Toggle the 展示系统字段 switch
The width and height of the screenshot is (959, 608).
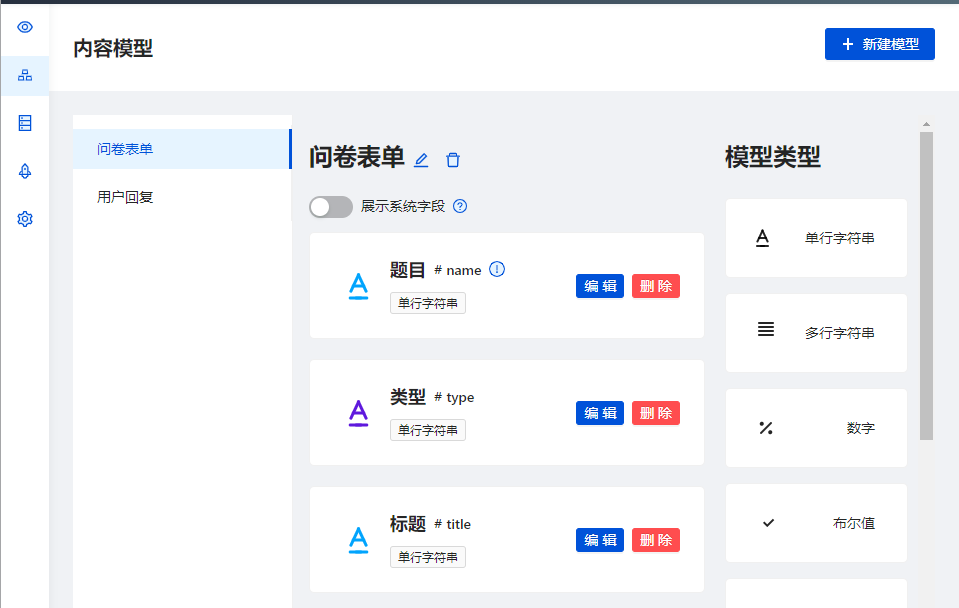tap(331, 207)
